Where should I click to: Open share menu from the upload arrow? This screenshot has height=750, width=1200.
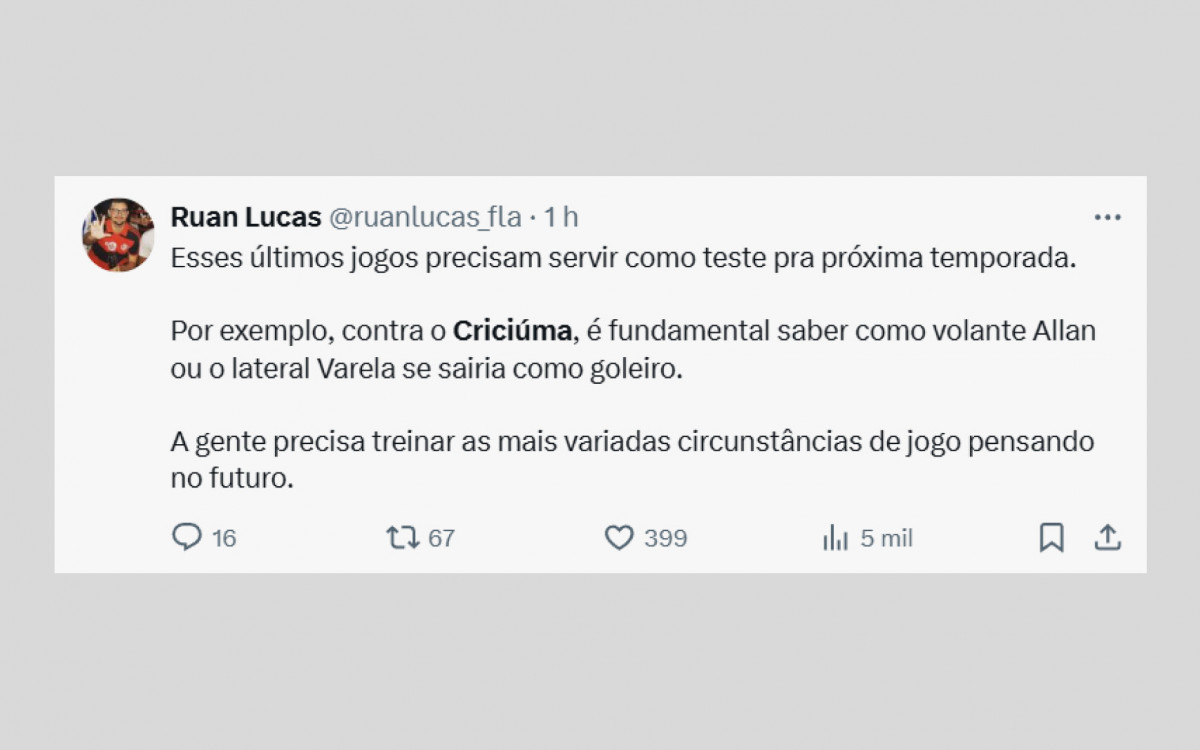(1108, 538)
